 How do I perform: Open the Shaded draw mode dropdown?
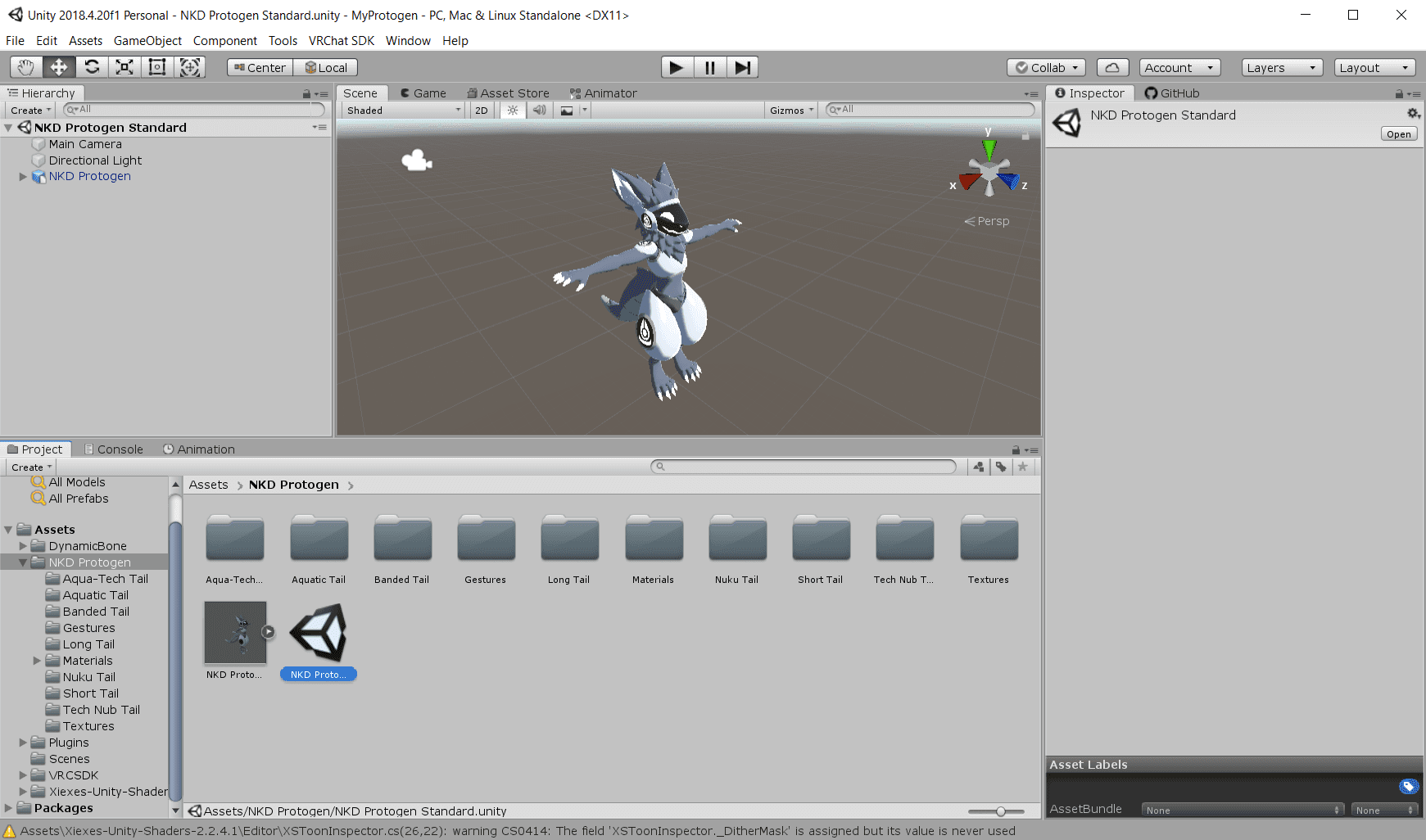click(x=403, y=111)
